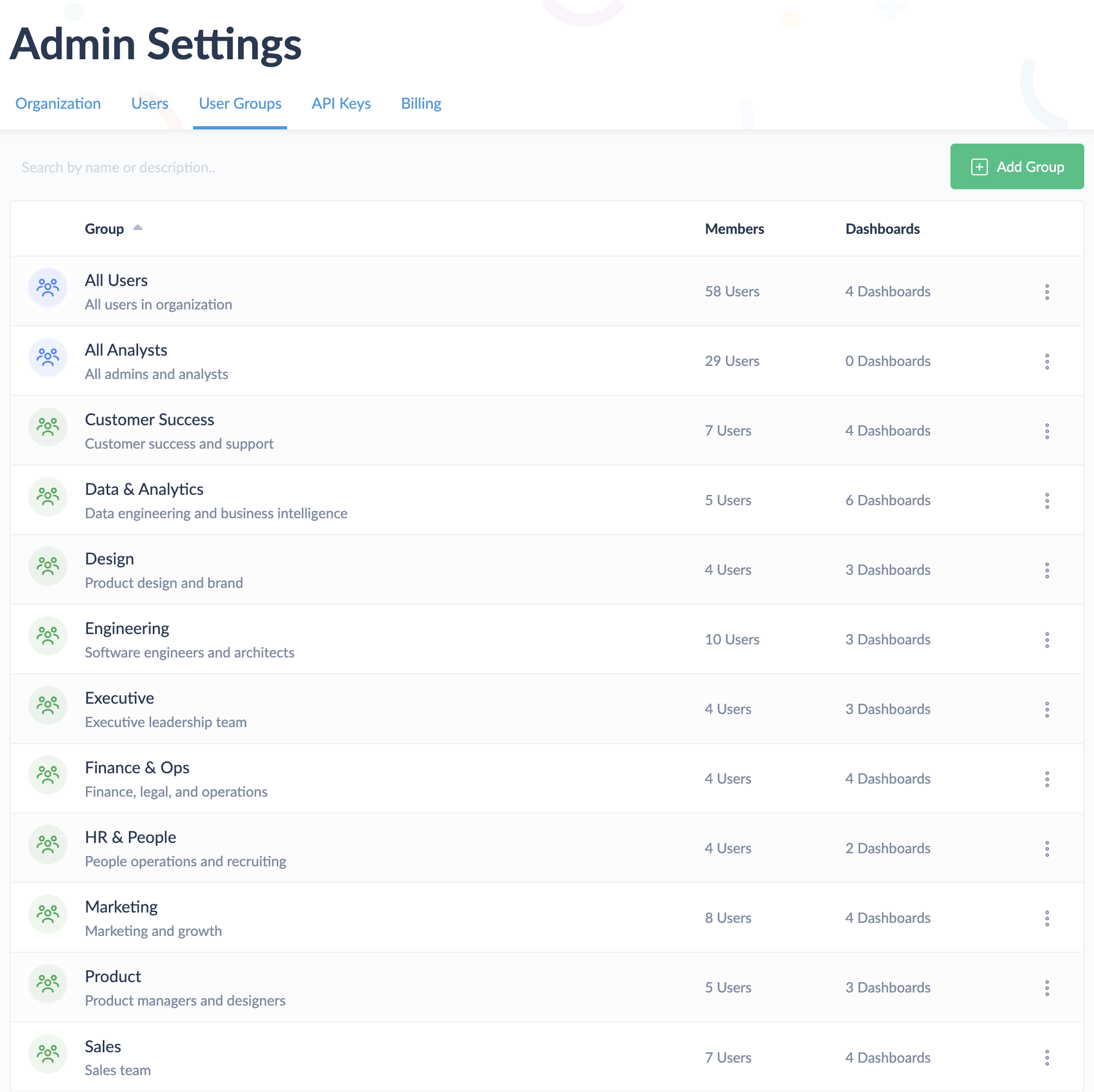The image size is (1094, 1092).
Task: Open the Product row options menu
Action: (1047, 988)
